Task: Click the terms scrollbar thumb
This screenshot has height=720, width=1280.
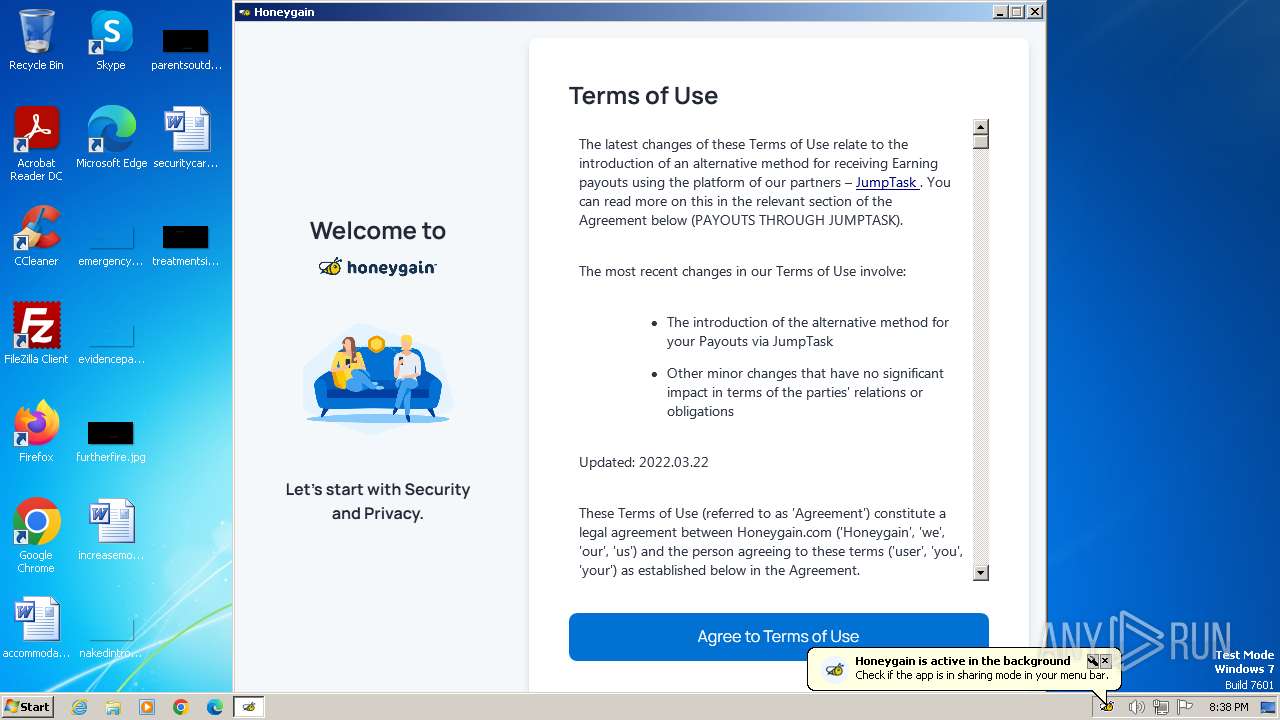Action: [x=981, y=142]
